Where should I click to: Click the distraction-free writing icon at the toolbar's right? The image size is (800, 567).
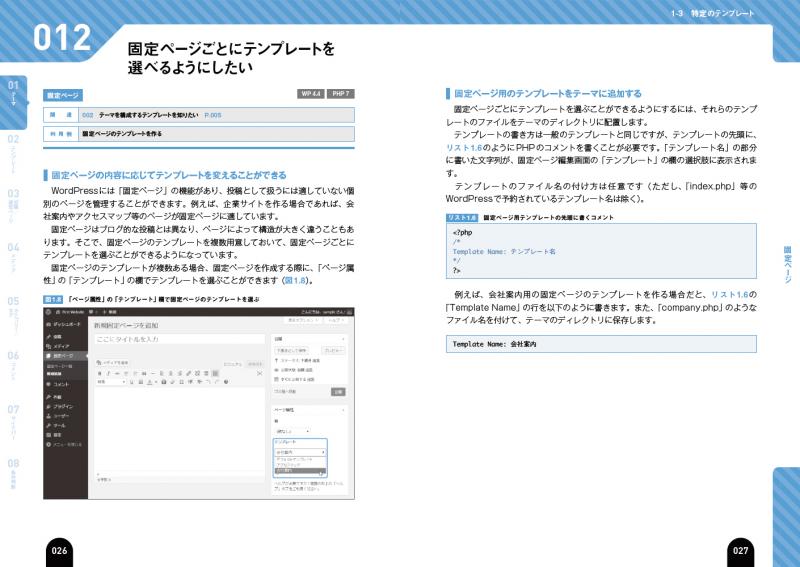[260, 374]
